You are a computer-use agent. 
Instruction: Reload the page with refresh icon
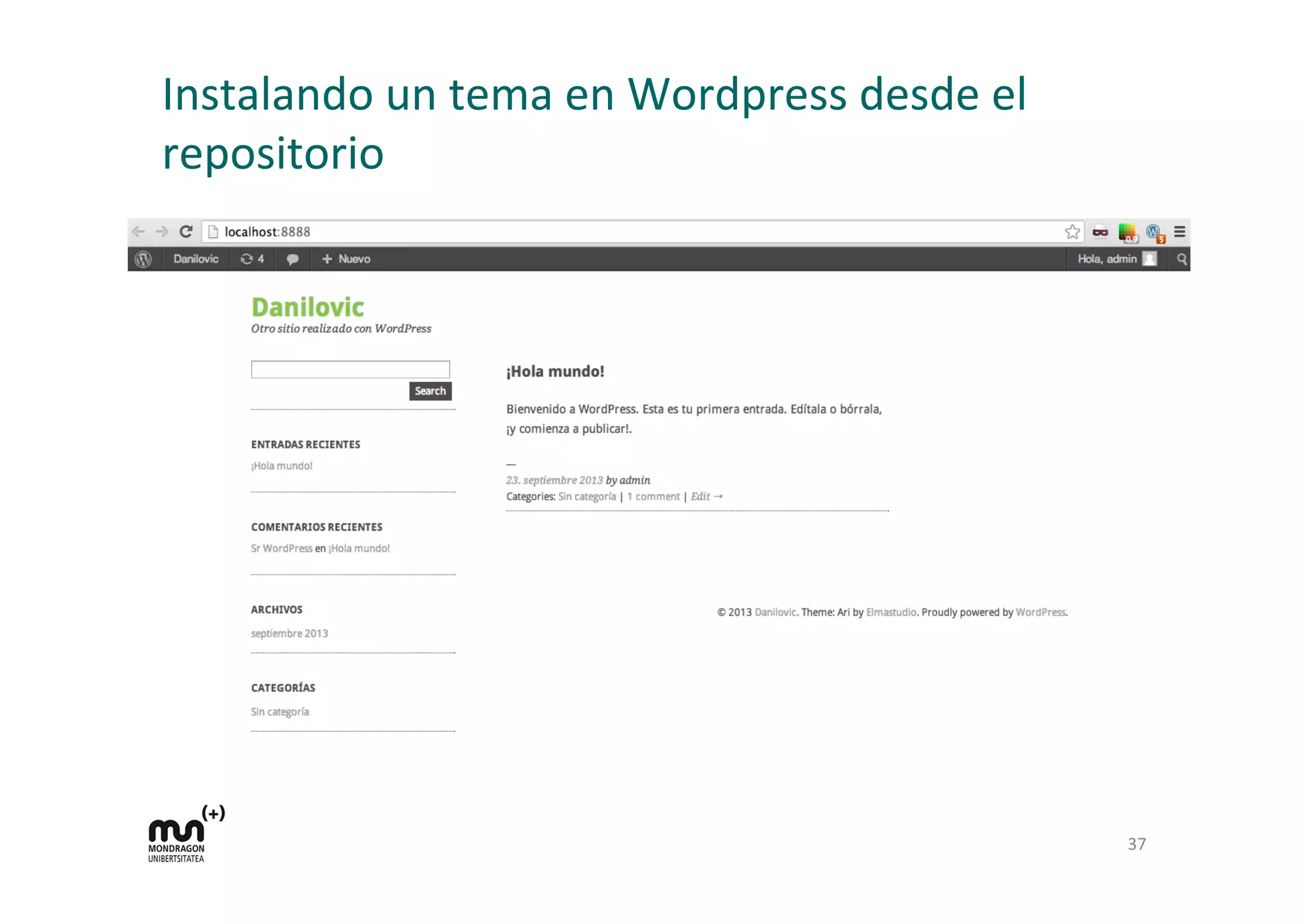point(186,232)
